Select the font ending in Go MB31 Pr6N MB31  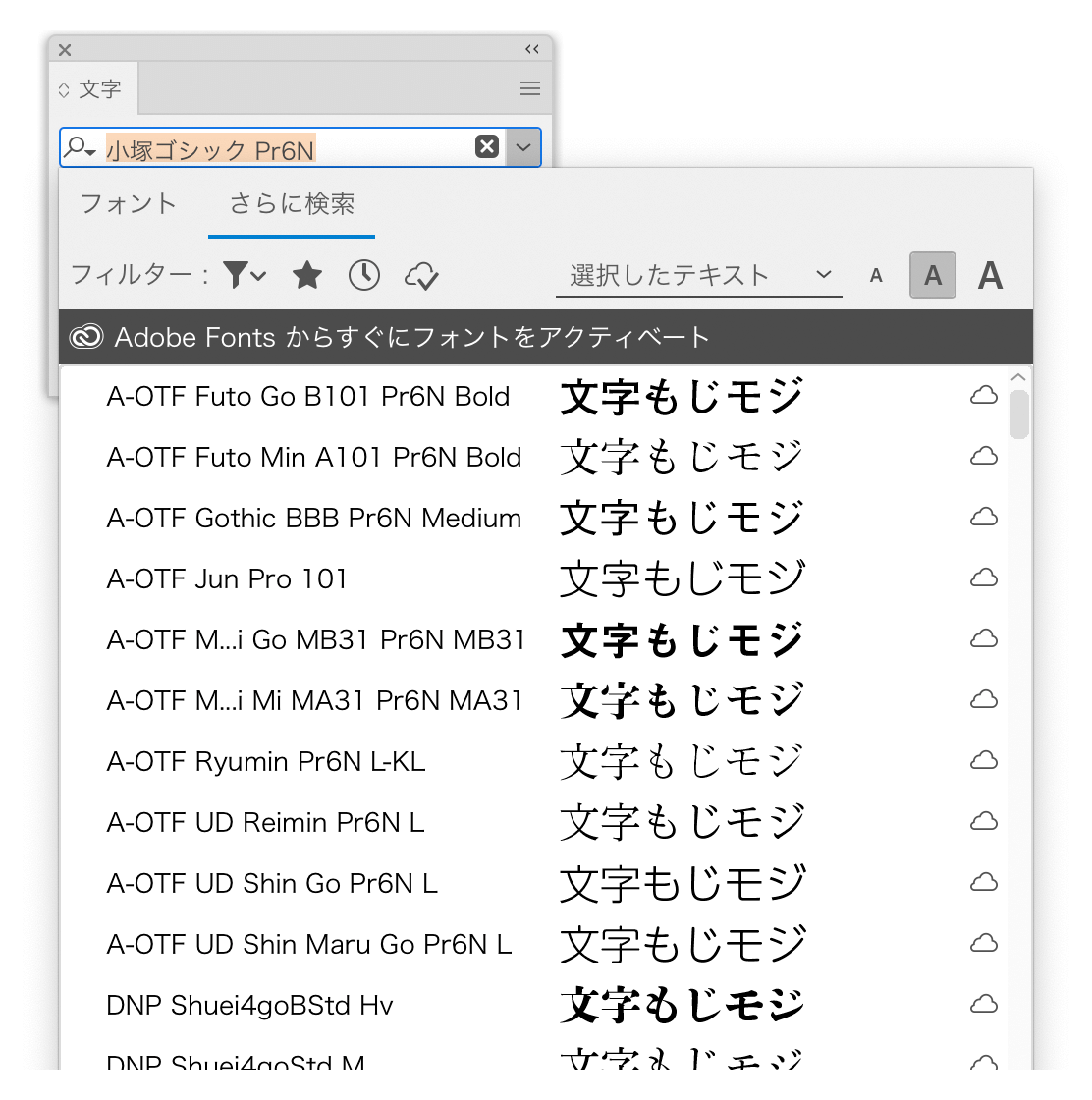315,639
